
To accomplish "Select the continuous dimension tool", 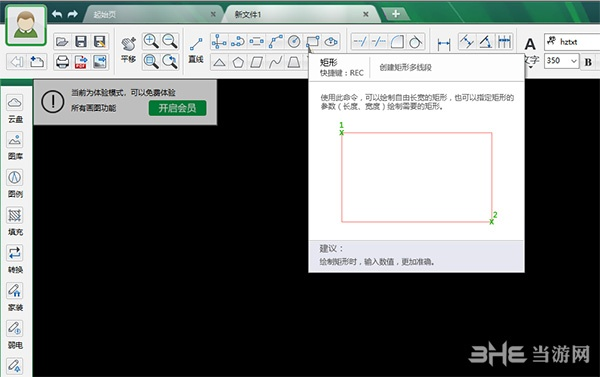I will (x=504, y=41).
